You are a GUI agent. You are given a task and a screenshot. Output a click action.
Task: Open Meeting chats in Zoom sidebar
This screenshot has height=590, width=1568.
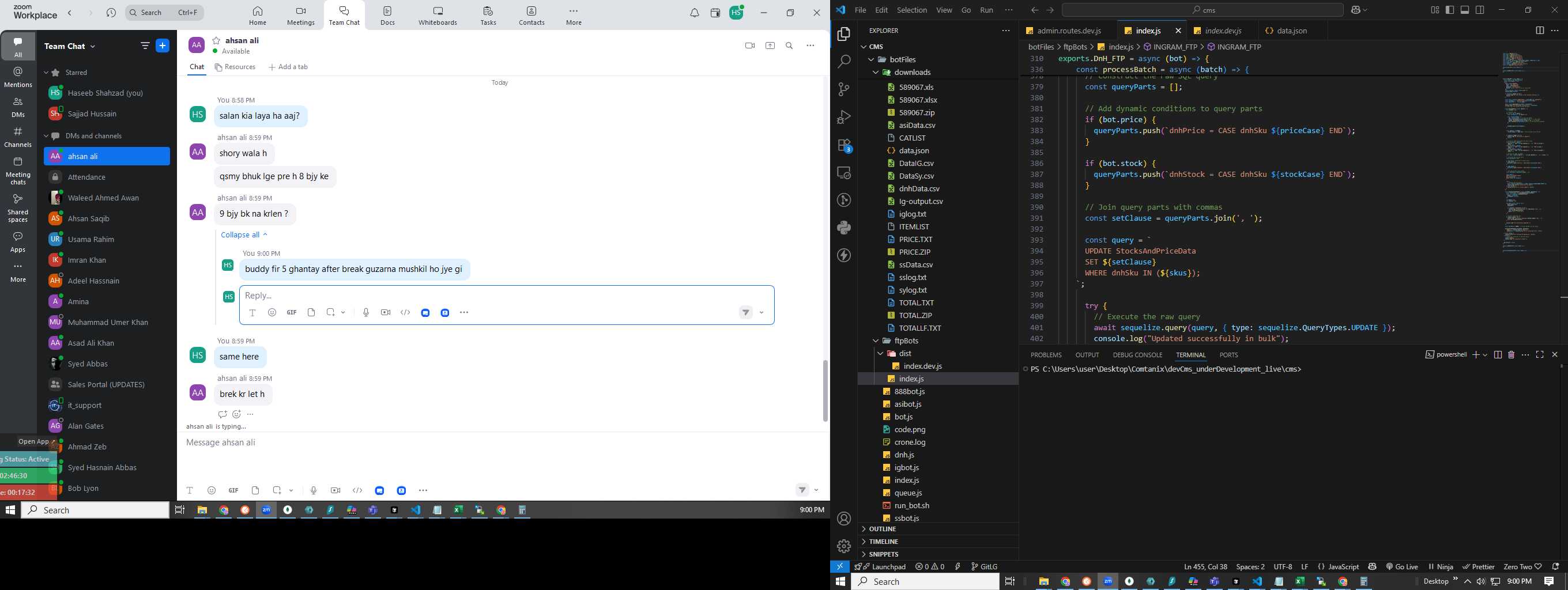18,171
